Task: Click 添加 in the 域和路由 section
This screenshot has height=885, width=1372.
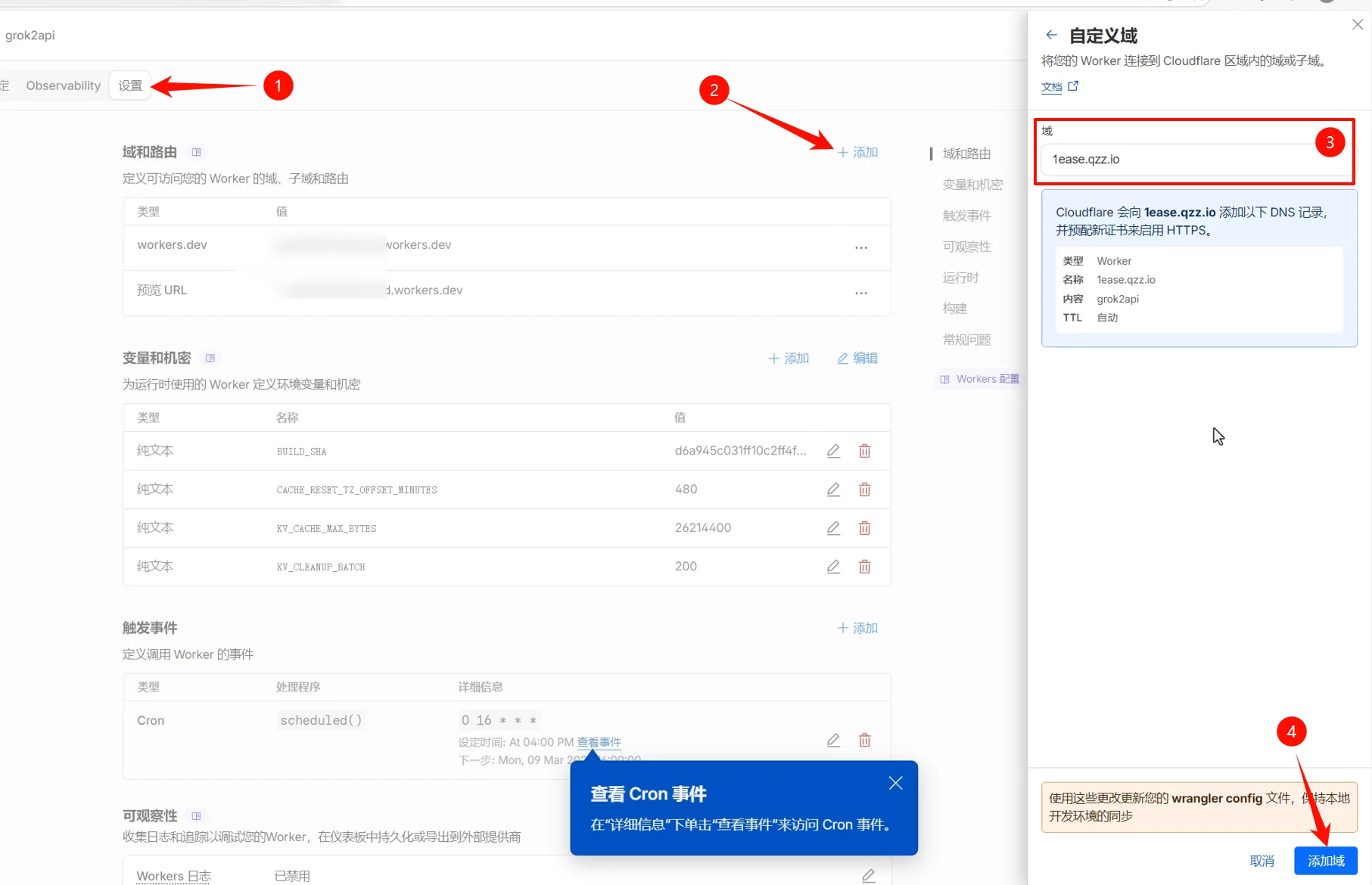Action: 857,152
